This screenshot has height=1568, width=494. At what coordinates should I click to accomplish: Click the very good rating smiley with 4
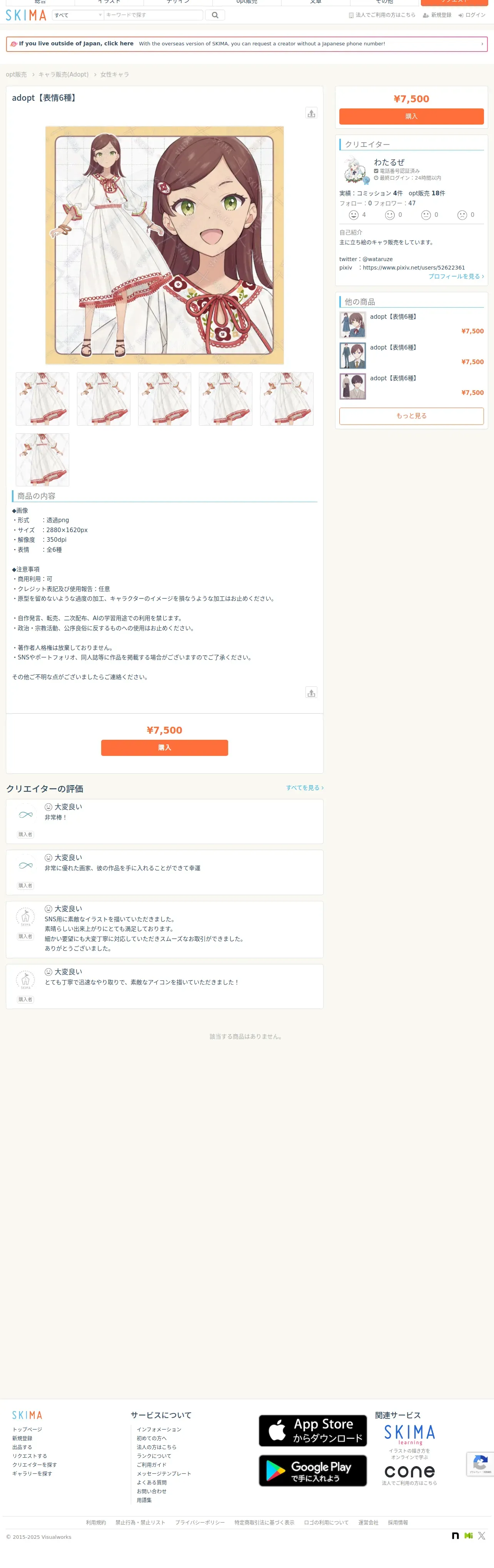click(x=353, y=215)
